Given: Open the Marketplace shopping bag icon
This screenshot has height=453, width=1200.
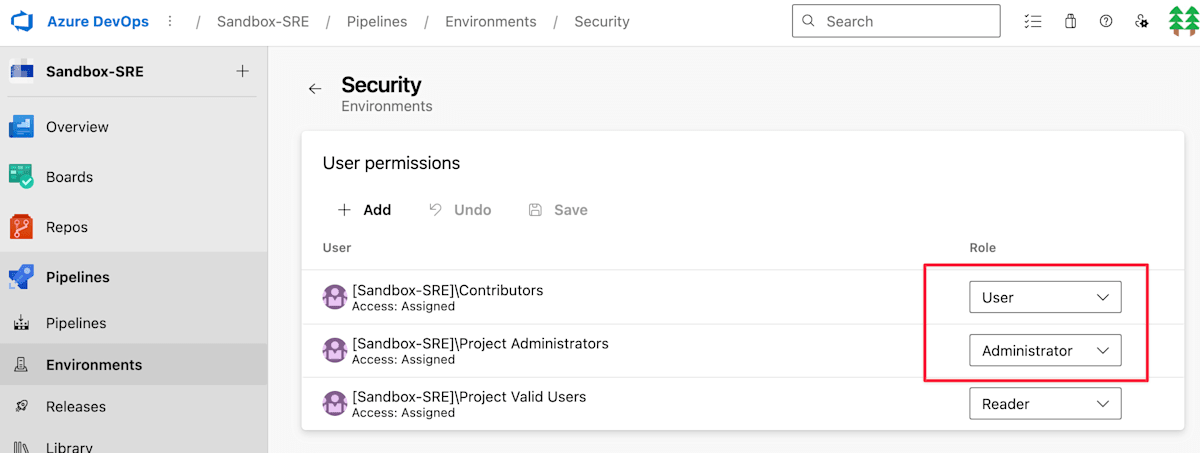Looking at the screenshot, I should point(1071,21).
